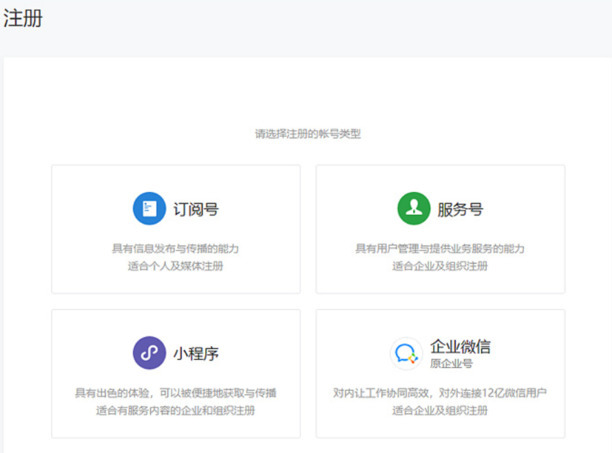Choose the 小程序 title text
This screenshot has height=453, width=612.
[x=195, y=353]
